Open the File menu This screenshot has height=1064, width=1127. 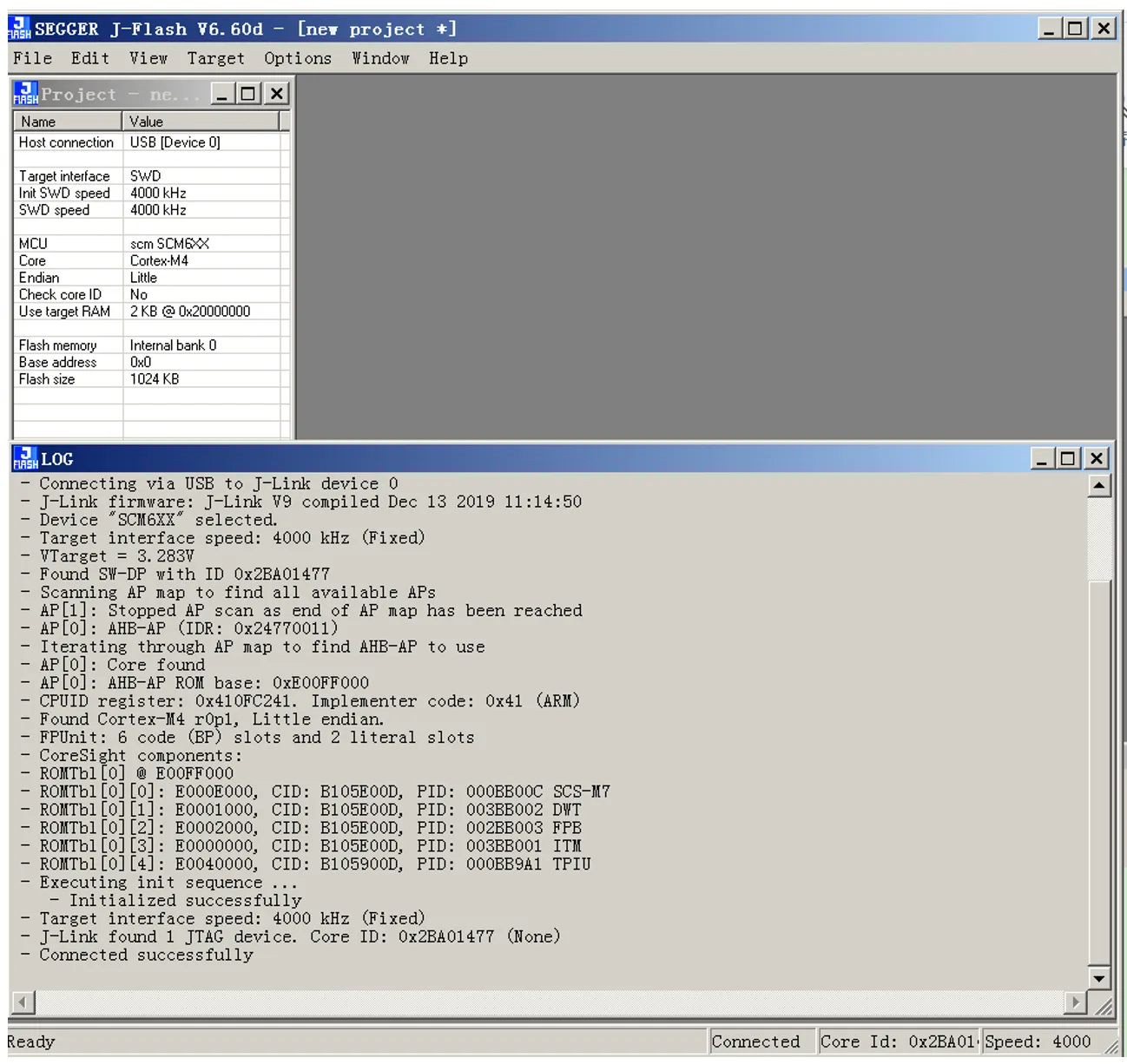(33, 58)
